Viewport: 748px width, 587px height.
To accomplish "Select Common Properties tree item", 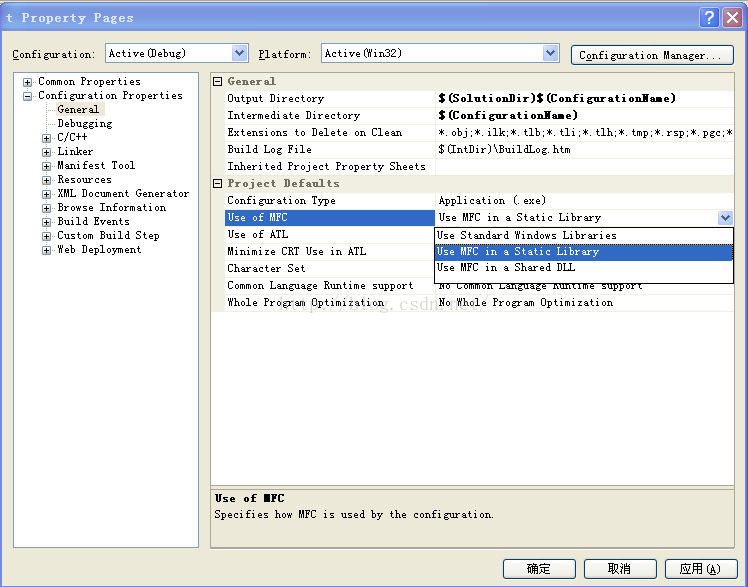I will (x=89, y=81).
